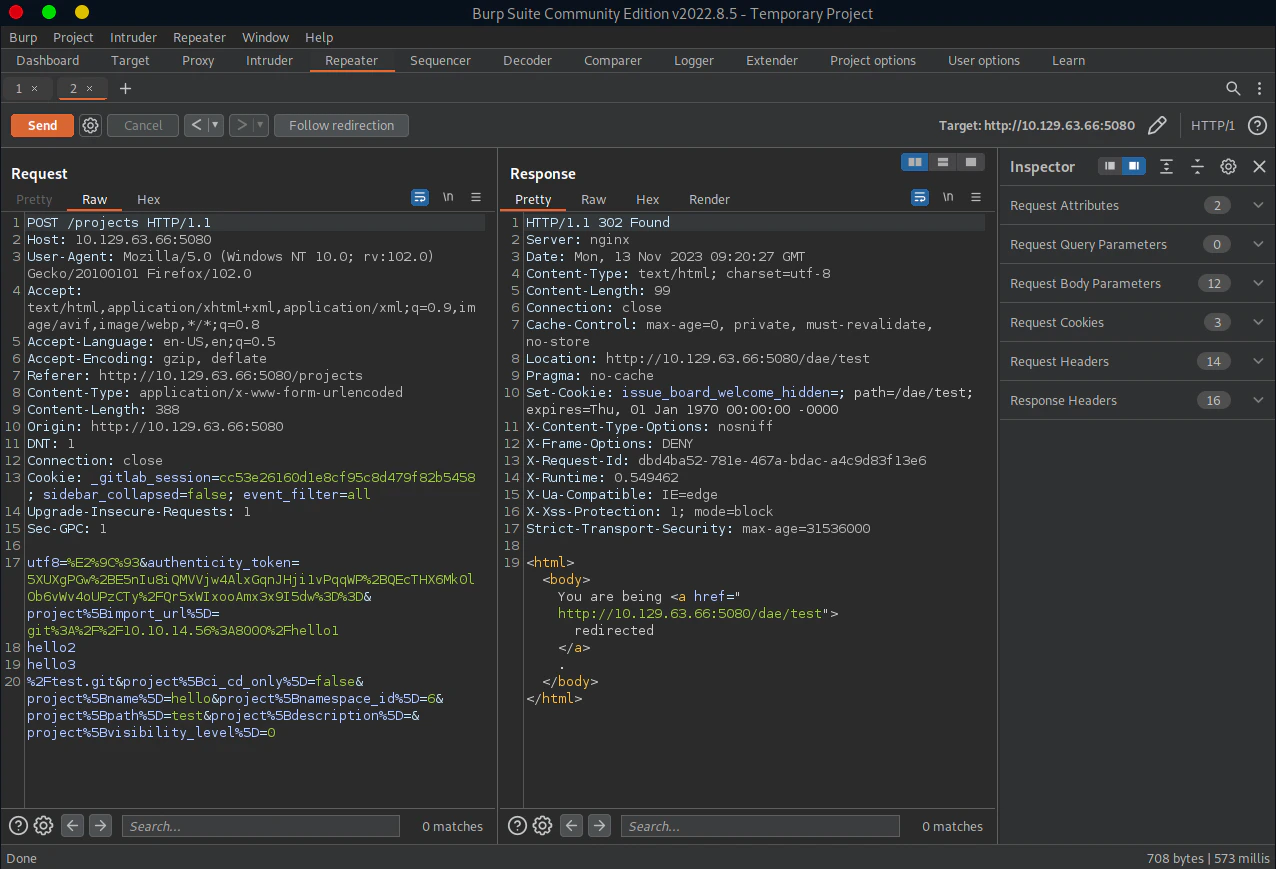
Task: Click the HTTP/1 protocol label
Action: coord(1213,125)
